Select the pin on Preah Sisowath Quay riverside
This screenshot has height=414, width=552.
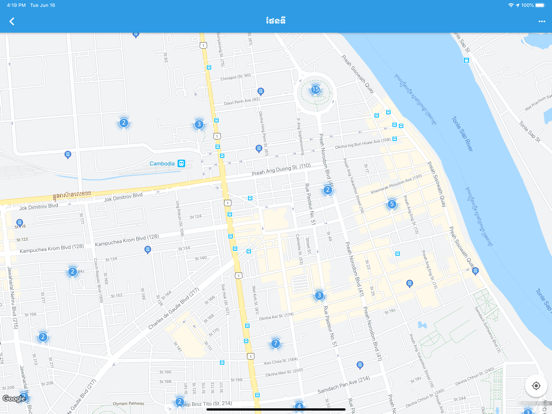pos(475,271)
